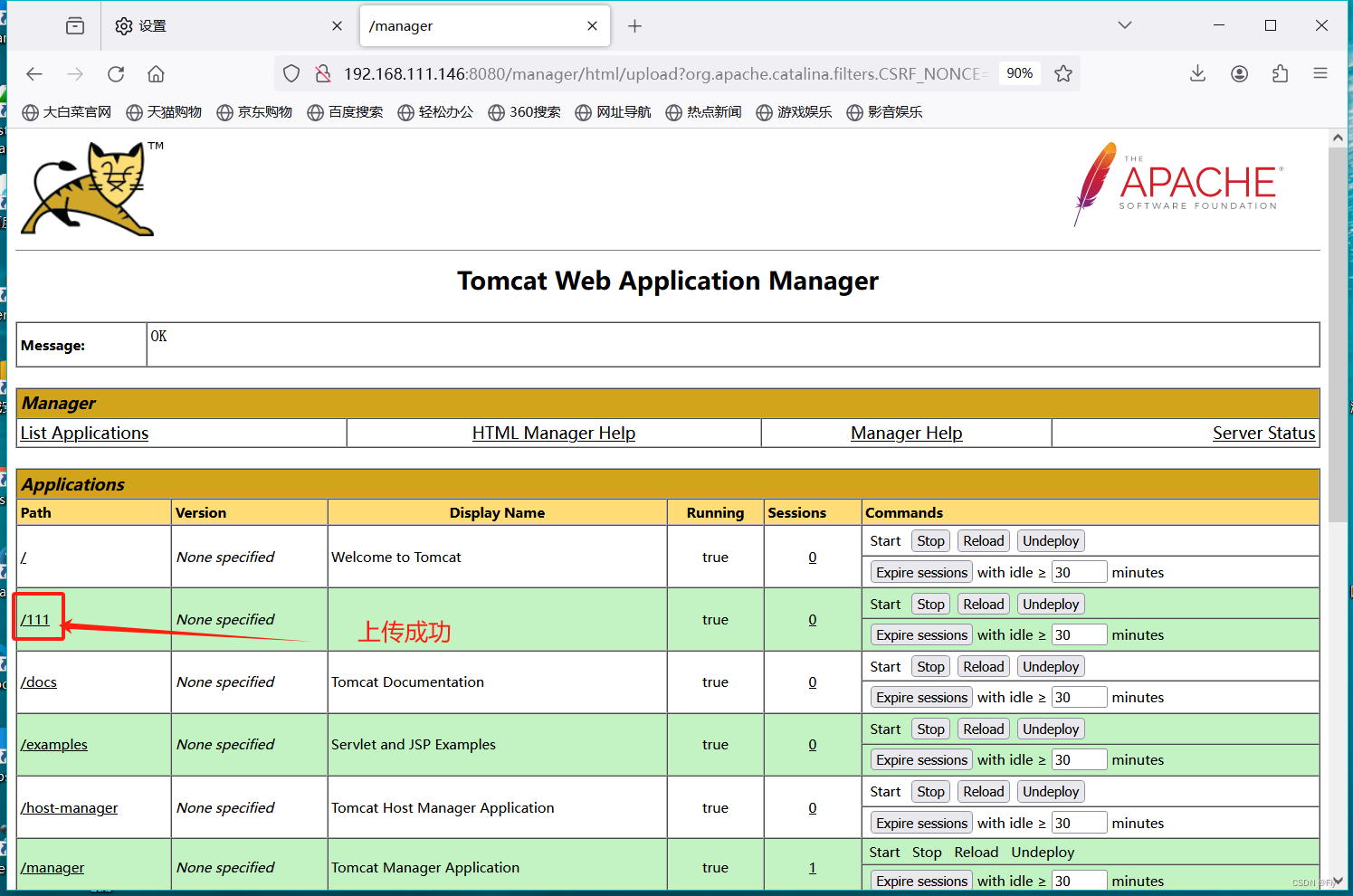Image resolution: width=1353 pixels, height=896 pixels.
Task: Go forward using the arrow button
Action: point(75,74)
